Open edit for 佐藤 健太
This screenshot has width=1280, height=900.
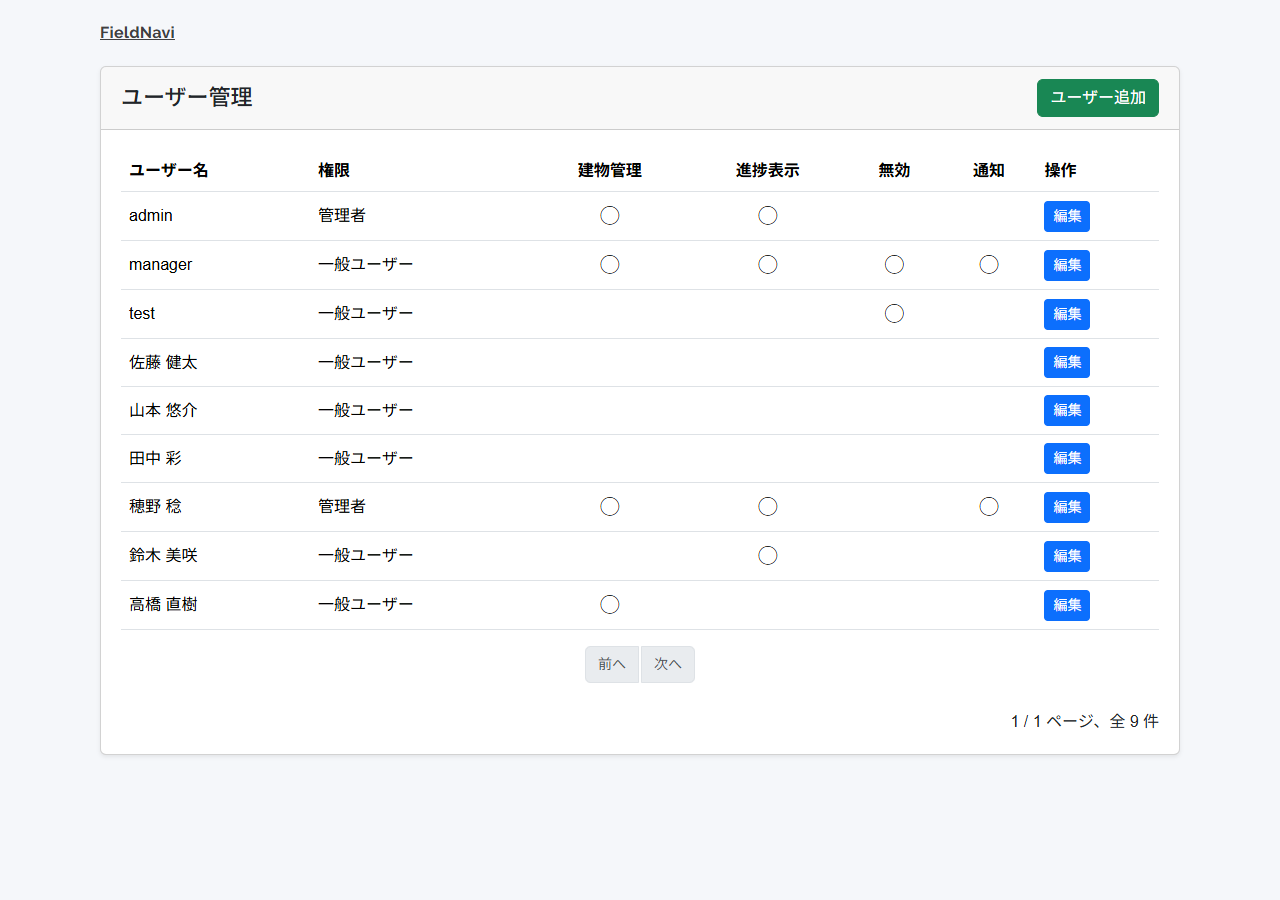tap(1067, 362)
